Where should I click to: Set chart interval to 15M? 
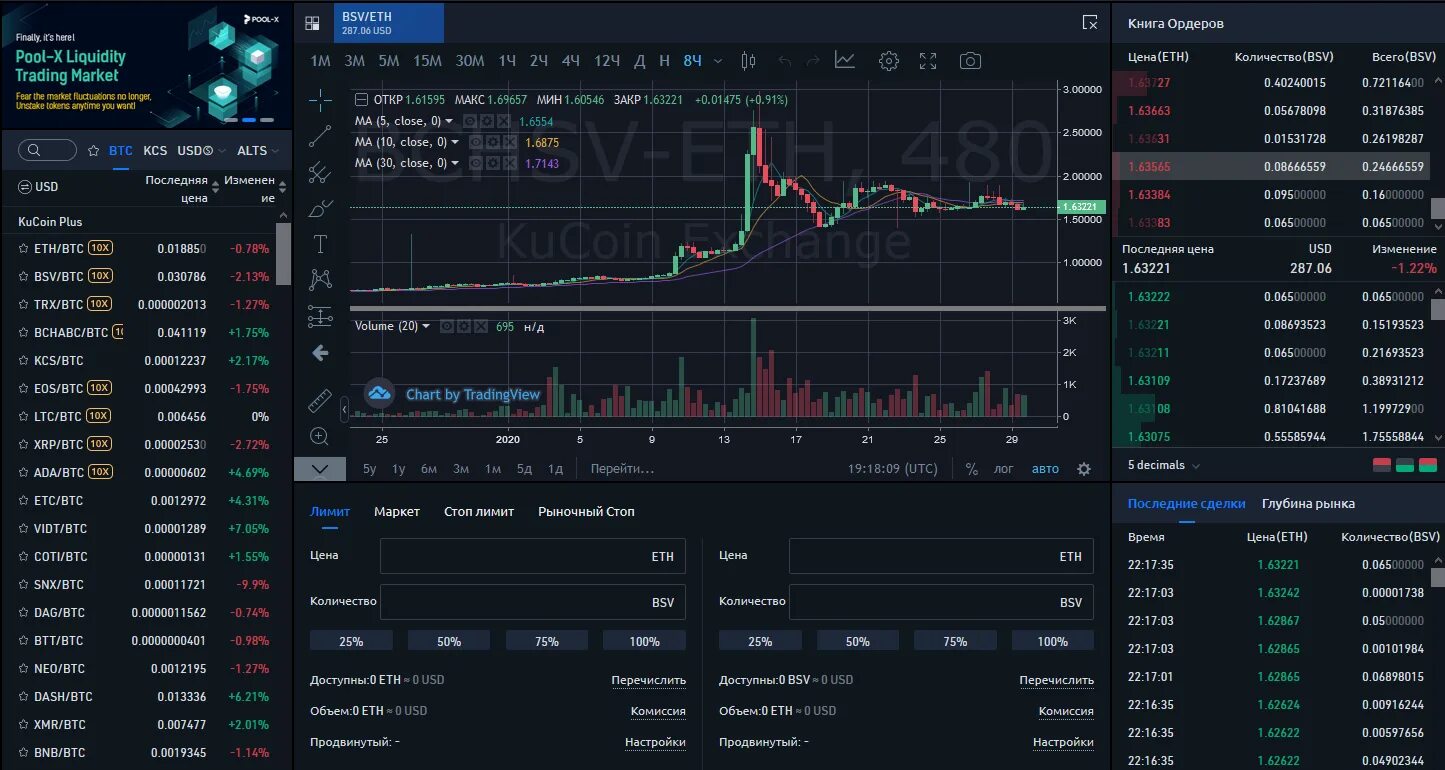(427, 61)
